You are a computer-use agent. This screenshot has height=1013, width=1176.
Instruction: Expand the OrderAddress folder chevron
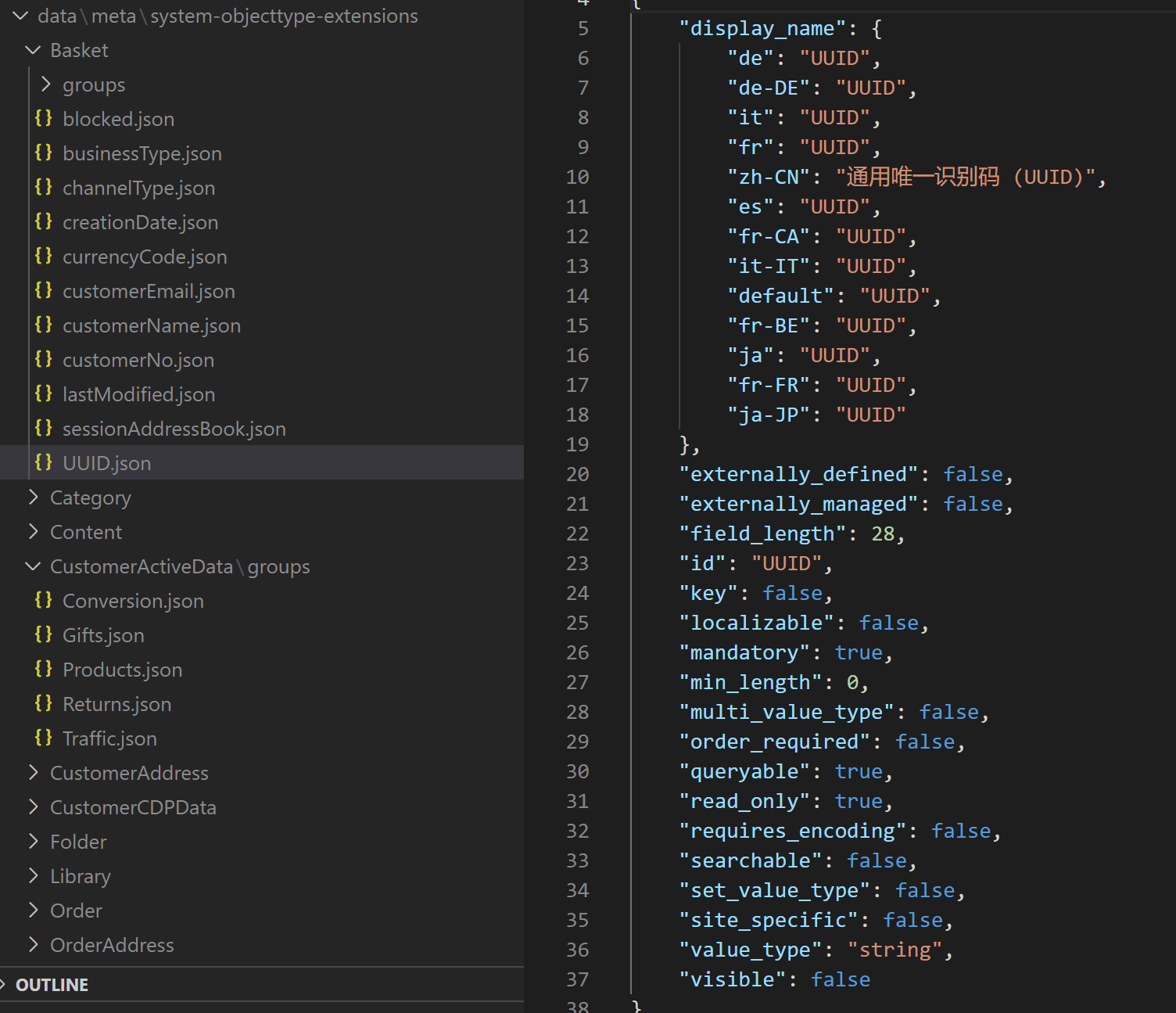click(x=33, y=944)
